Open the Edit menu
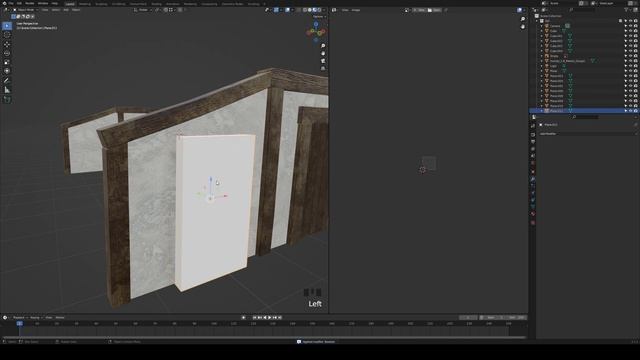This screenshot has height=360, width=640. pos(19,3)
